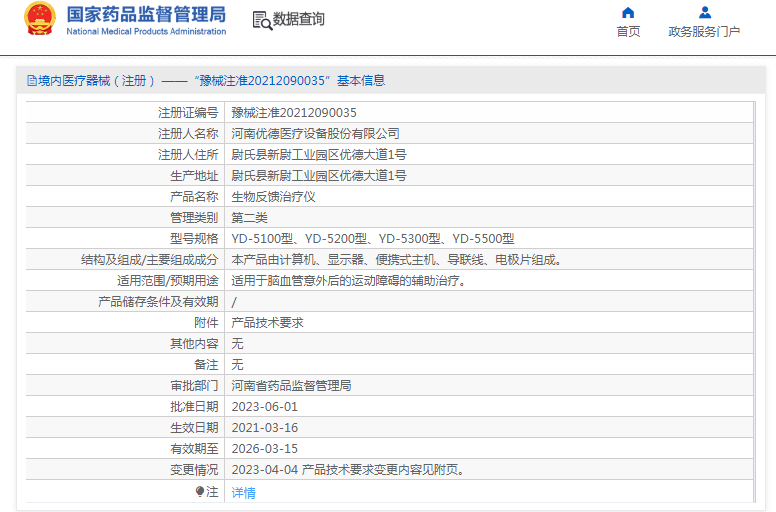Viewport: 776px width, 512px height.
Task: Select the 生产地址 address value
Action: pyautogui.click(x=319, y=176)
